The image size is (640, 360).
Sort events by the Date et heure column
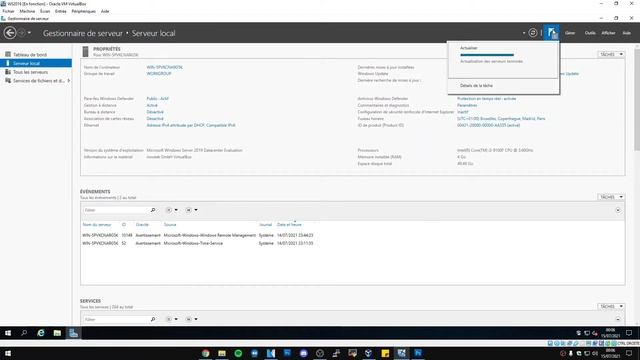pos(289,224)
